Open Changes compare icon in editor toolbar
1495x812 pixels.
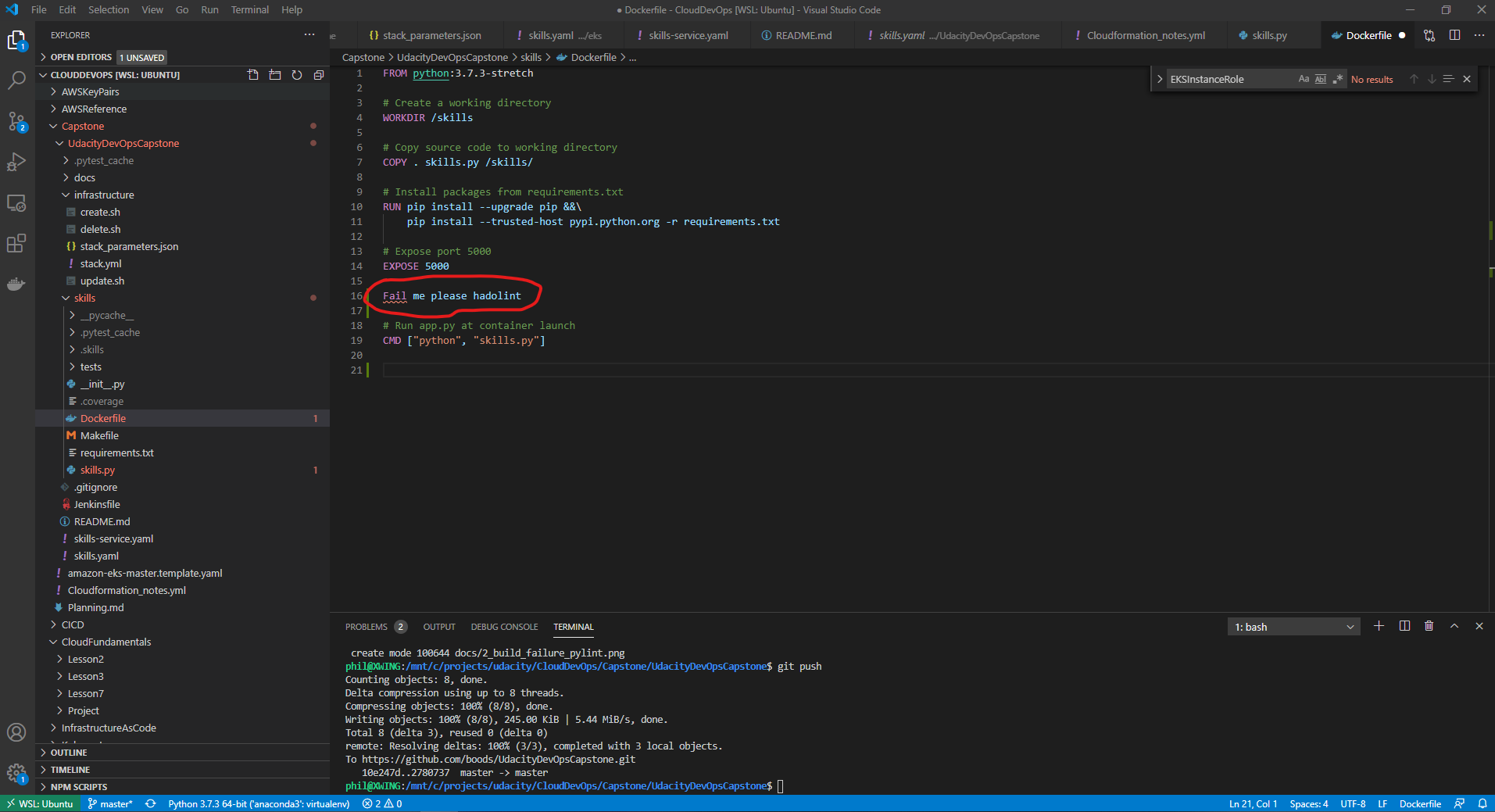click(1429, 35)
